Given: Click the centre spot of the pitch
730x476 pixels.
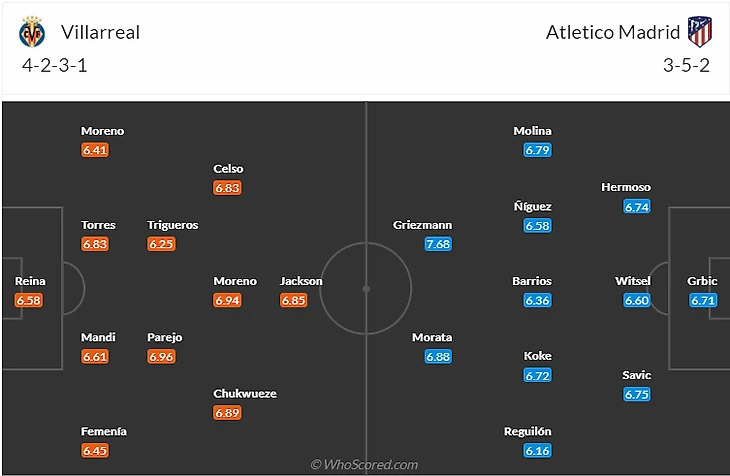Looking at the screenshot, I should pyautogui.click(x=366, y=289).
